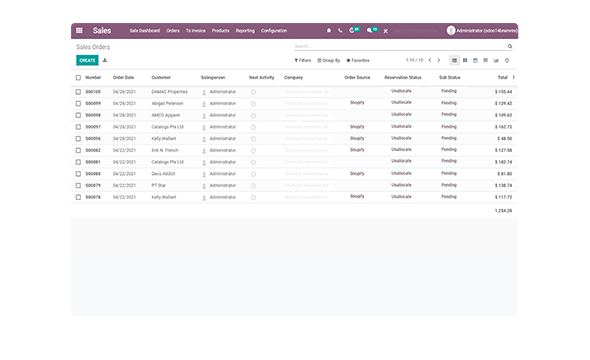This screenshot has width=590, height=360.
Task: Click in the Search input field
Action: coord(400,46)
